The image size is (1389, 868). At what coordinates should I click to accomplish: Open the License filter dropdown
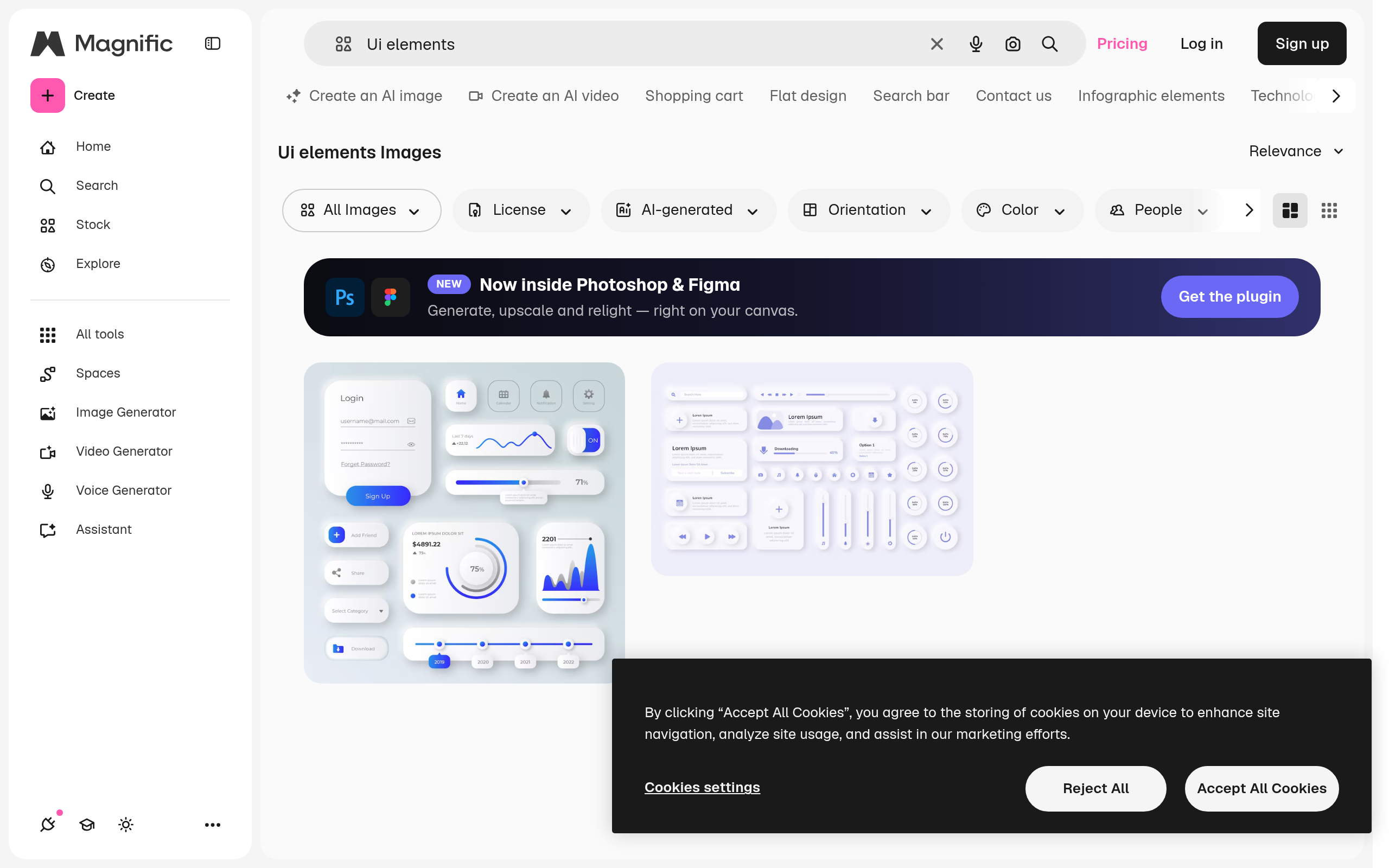(520, 210)
